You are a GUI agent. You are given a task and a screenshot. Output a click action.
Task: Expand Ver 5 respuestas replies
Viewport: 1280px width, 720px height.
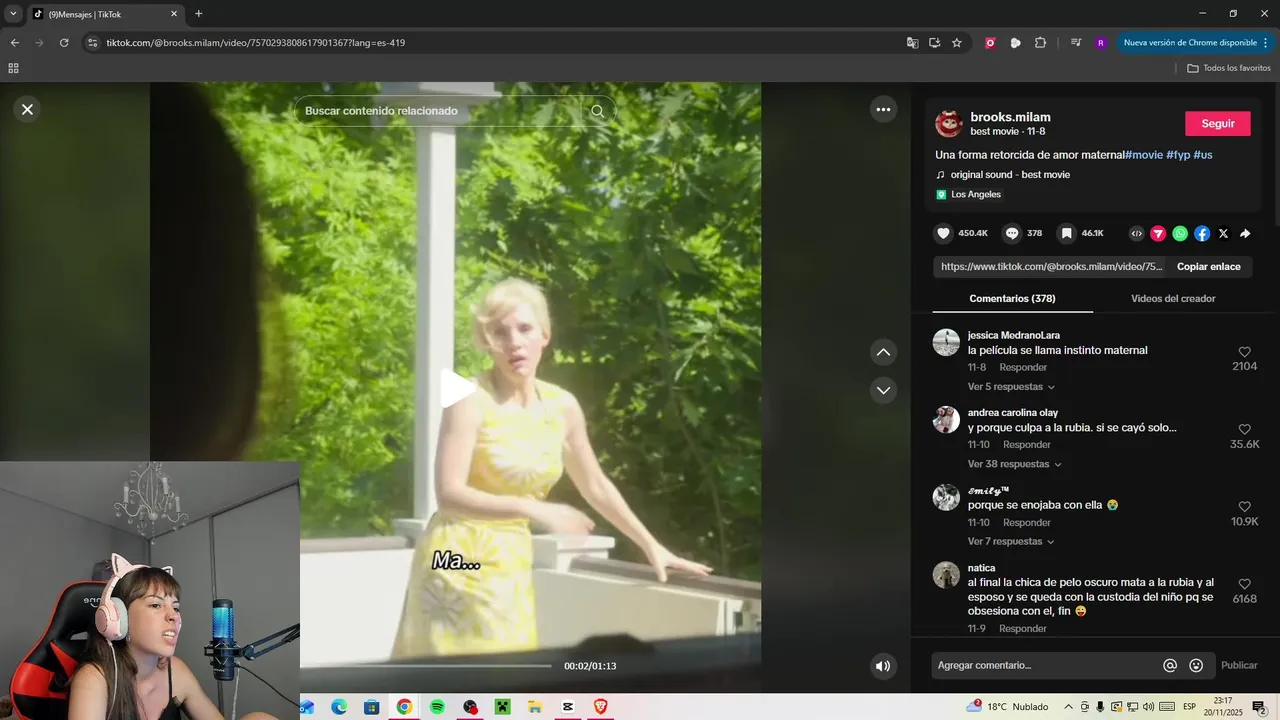(1011, 387)
